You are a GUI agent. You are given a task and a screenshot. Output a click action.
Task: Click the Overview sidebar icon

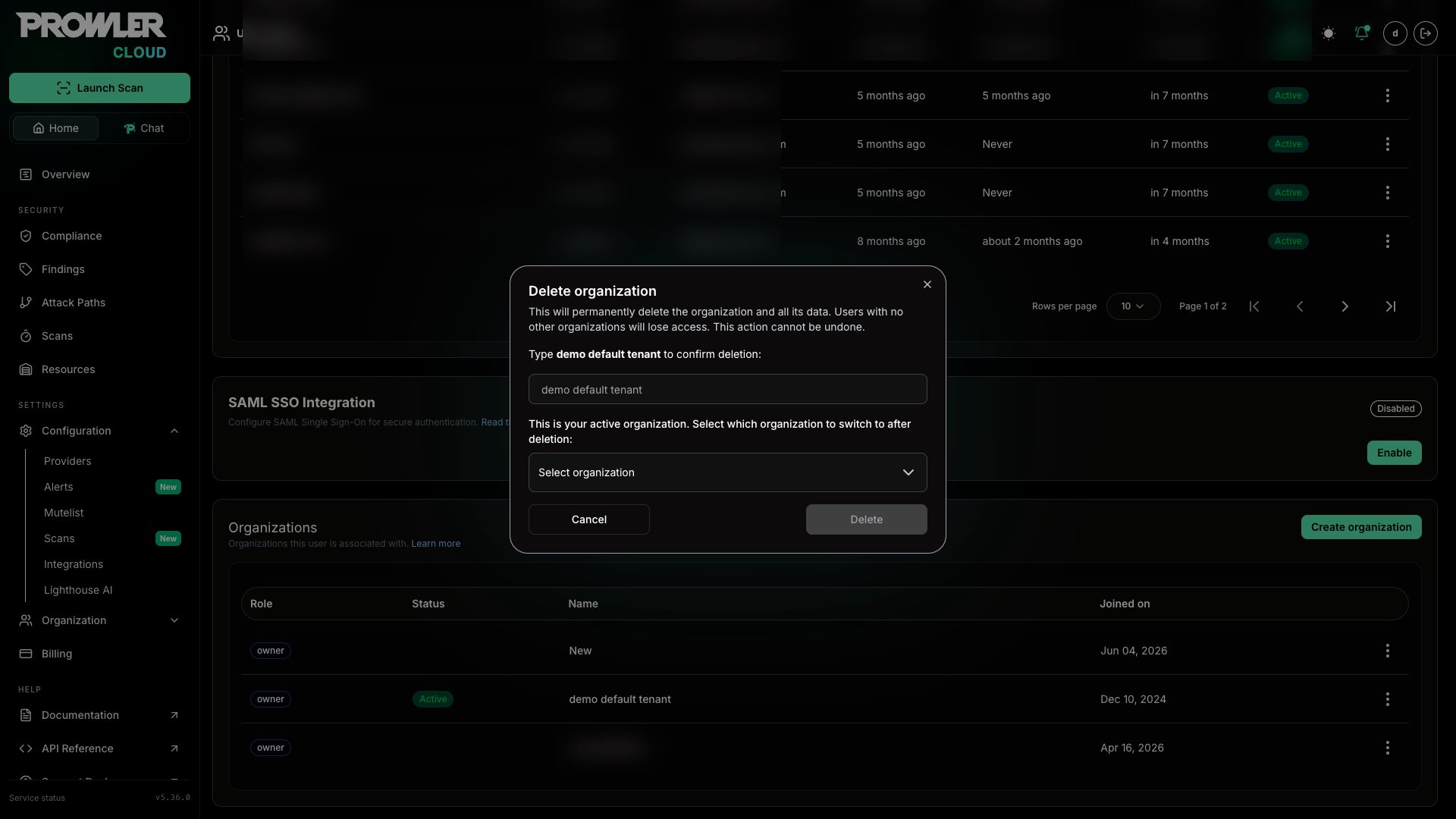[26, 174]
